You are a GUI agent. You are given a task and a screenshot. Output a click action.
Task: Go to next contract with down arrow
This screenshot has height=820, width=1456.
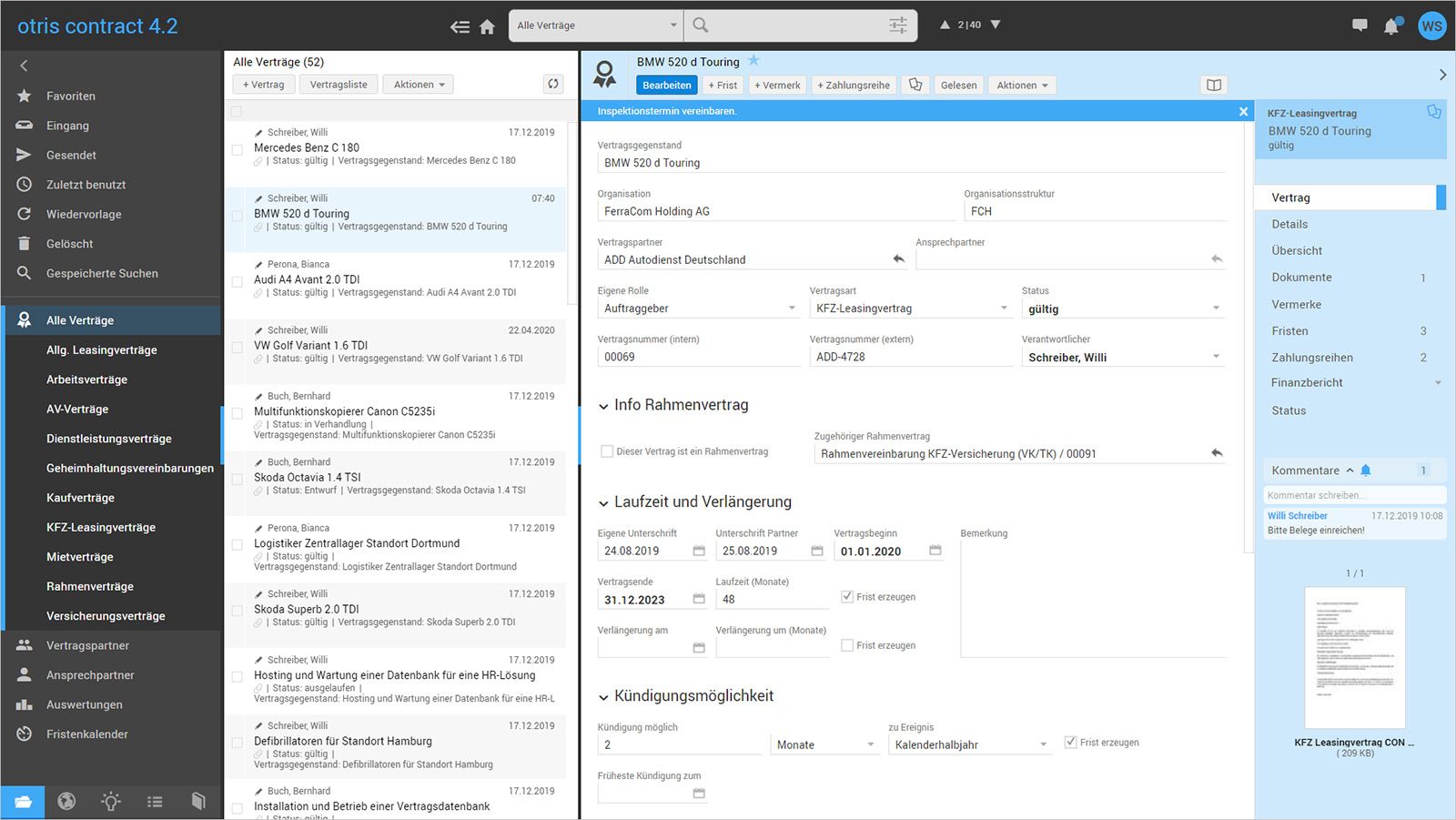(996, 25)
